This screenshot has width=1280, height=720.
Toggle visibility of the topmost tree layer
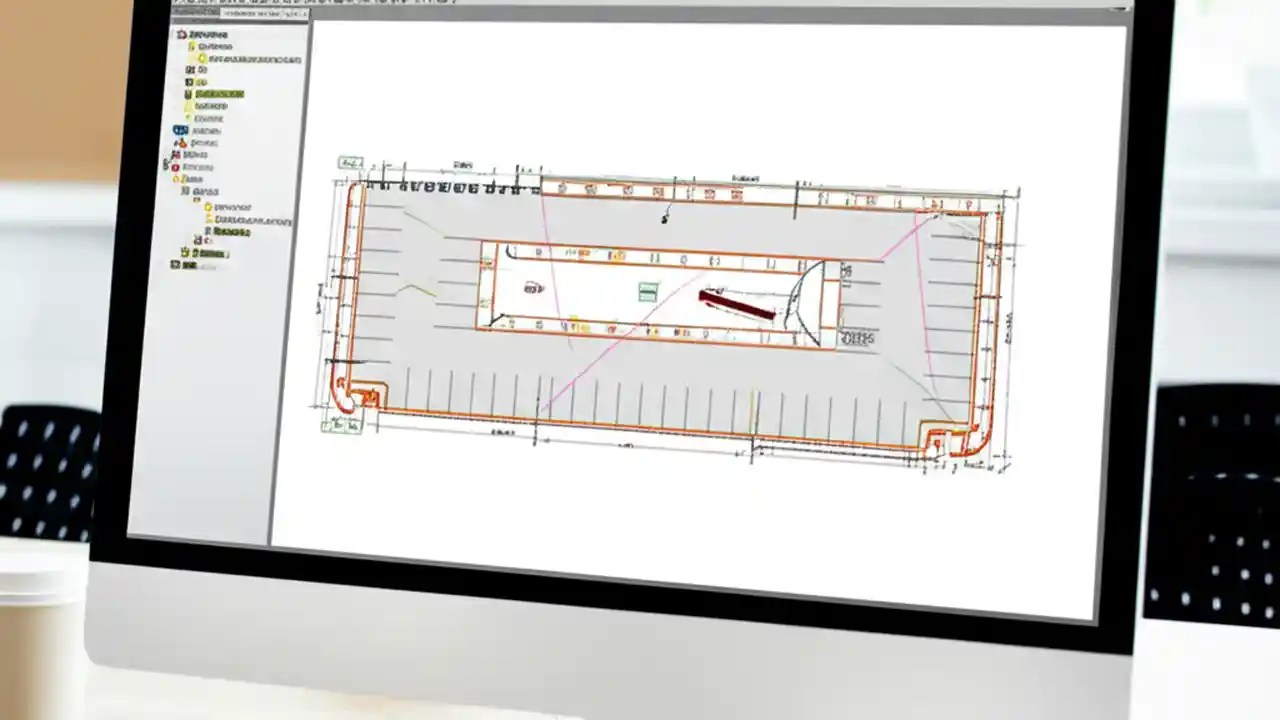pos(183,35)
